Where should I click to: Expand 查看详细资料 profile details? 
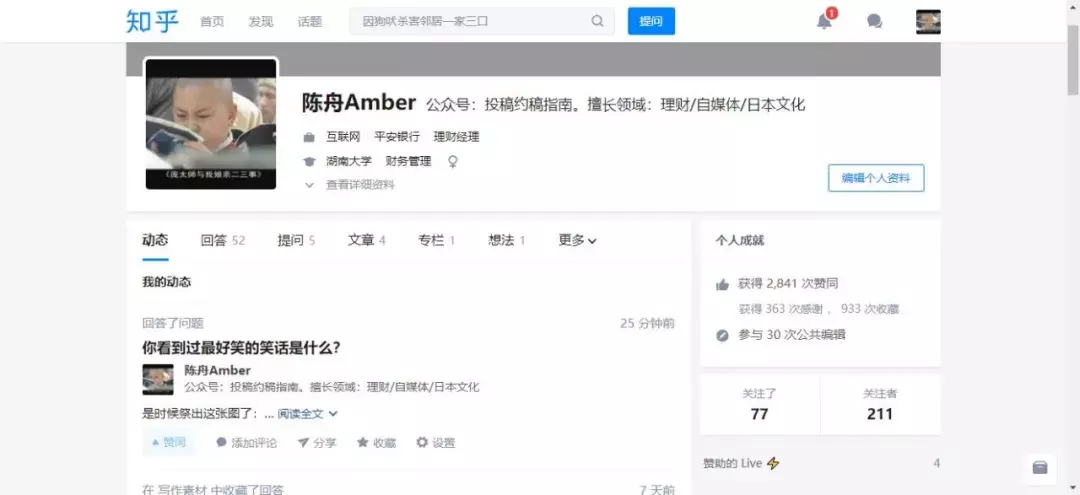click(x=350, y=185)
